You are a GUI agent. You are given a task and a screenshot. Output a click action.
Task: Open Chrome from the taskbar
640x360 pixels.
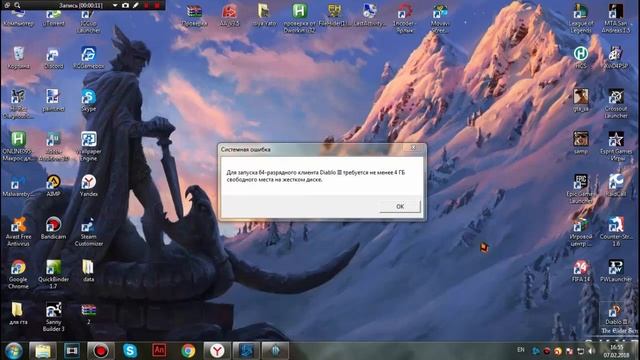(x=188, y=351)
